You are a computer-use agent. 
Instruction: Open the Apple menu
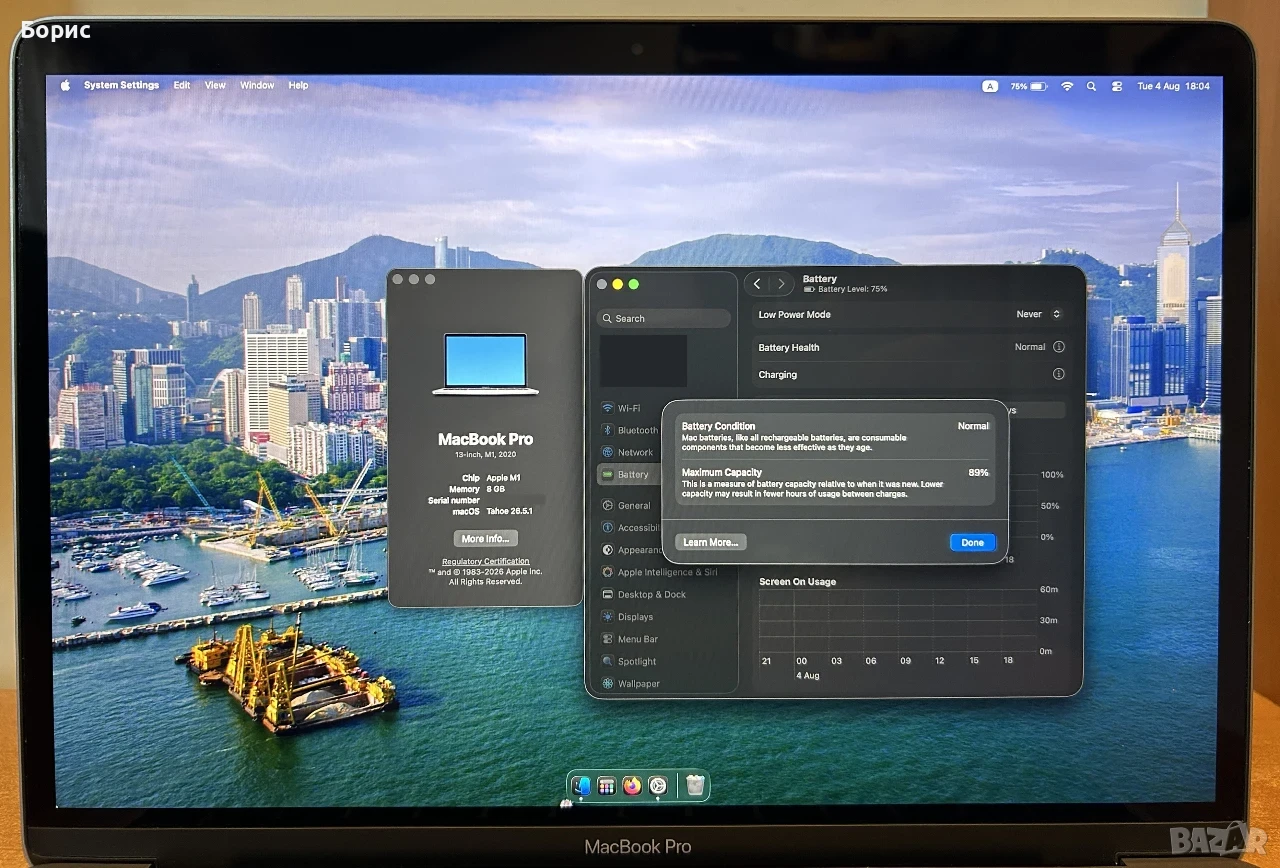[65, 86]
